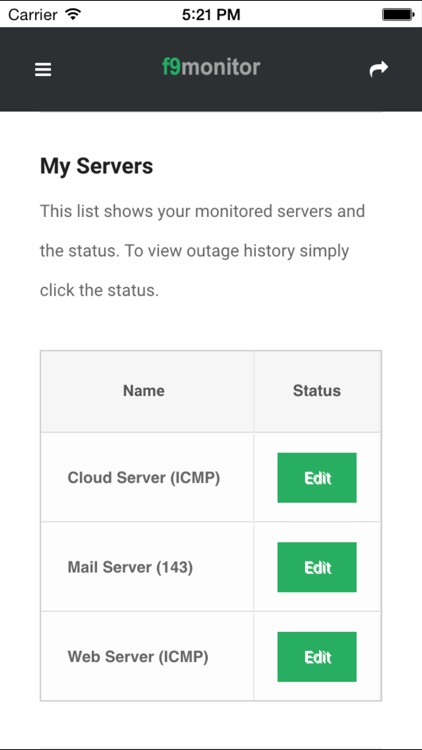Tap the 5:21 PM clock
This screenshot has height=750, width=422.
point(211,15)
